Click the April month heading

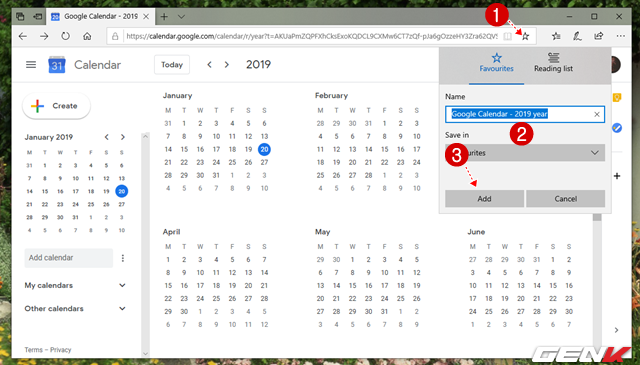(x=171, y=232)
